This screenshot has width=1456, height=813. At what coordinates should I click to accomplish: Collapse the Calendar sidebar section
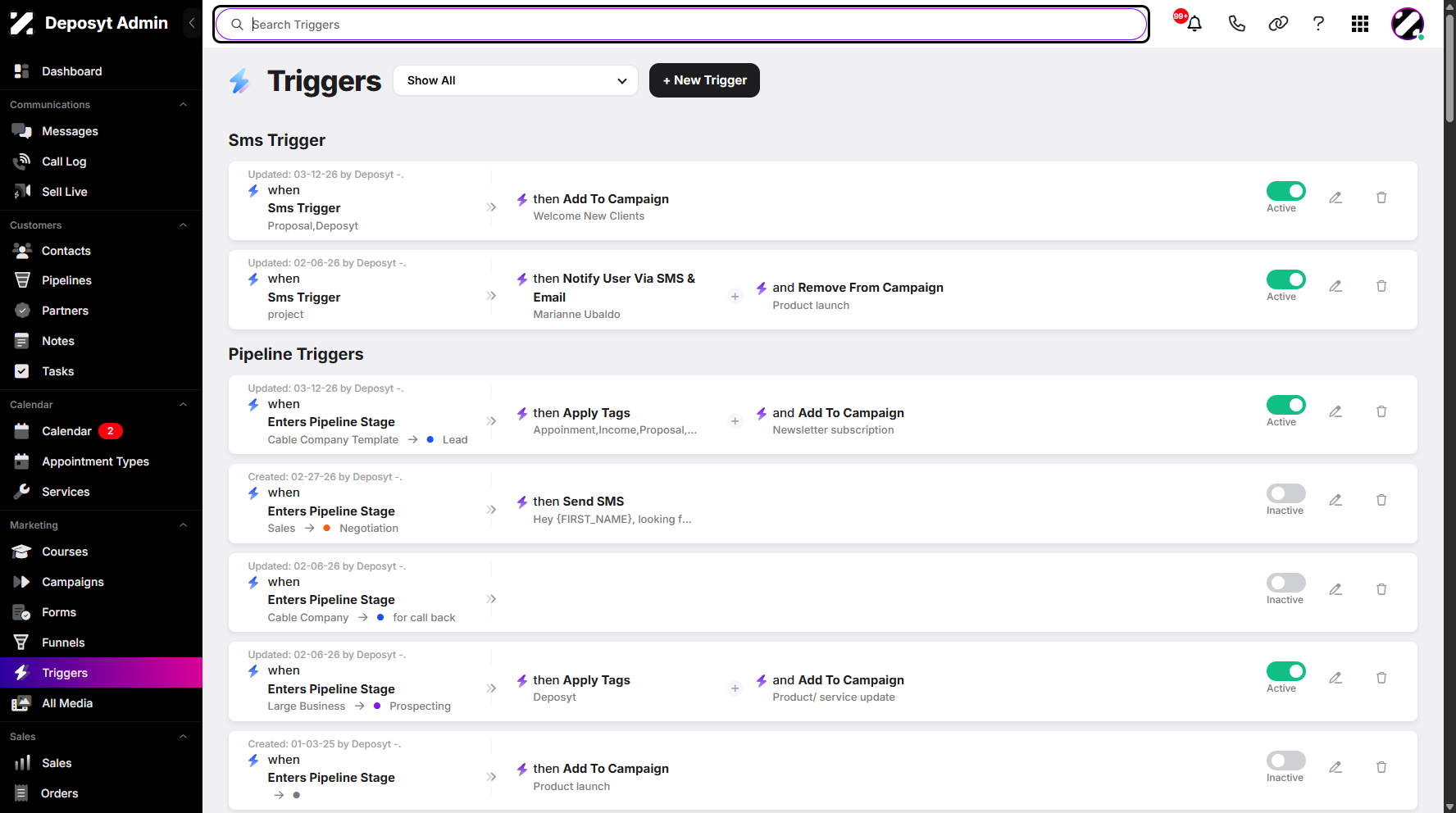[184, 405]
